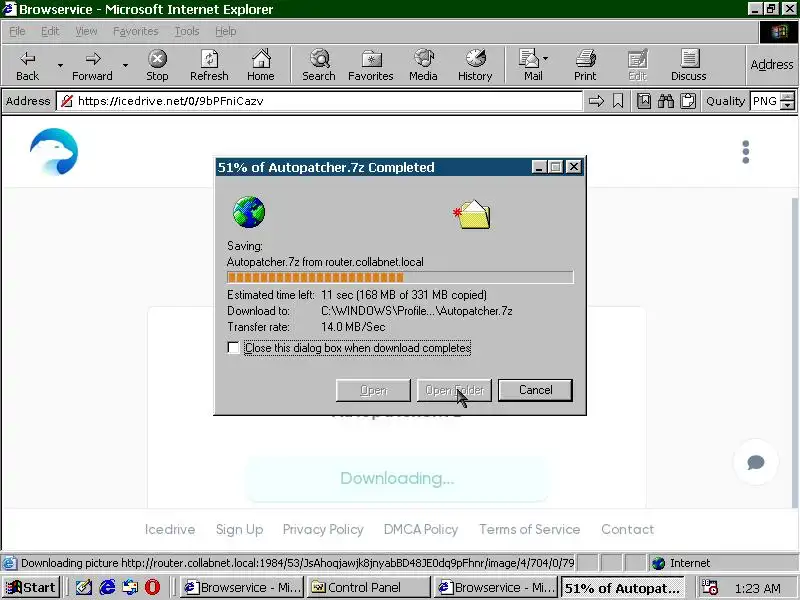Decrease Quality with the down stepper arrow

pyautogui.click(x=788, y=105)
